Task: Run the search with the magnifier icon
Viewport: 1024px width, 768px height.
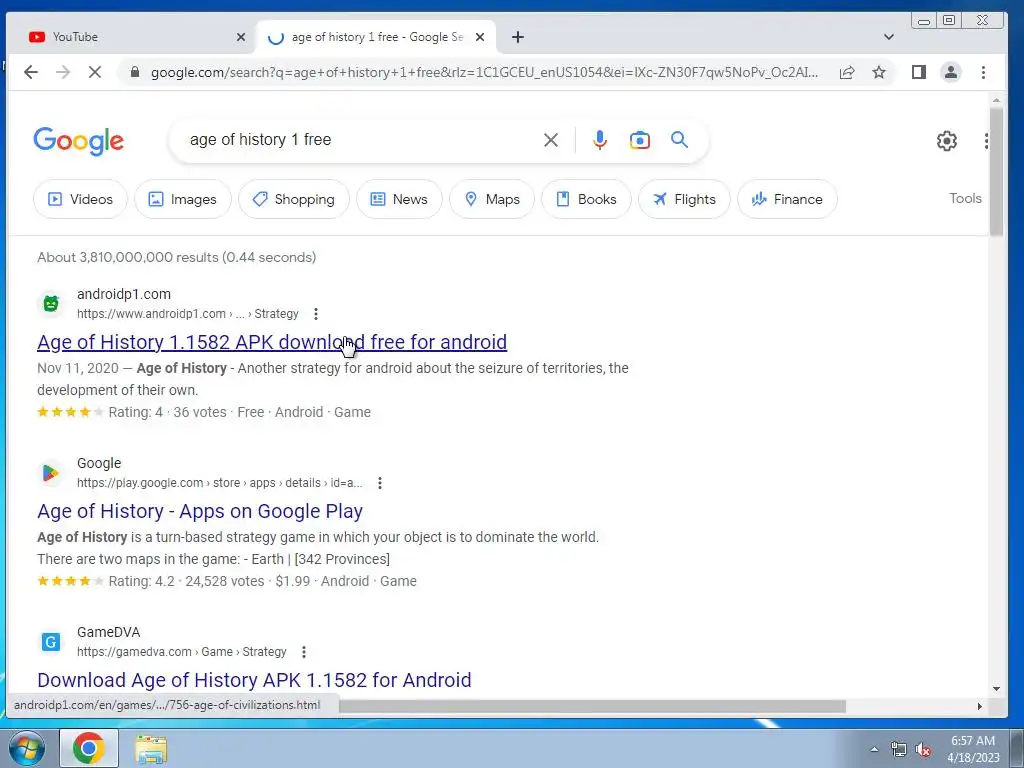Action: click(679, 140)
